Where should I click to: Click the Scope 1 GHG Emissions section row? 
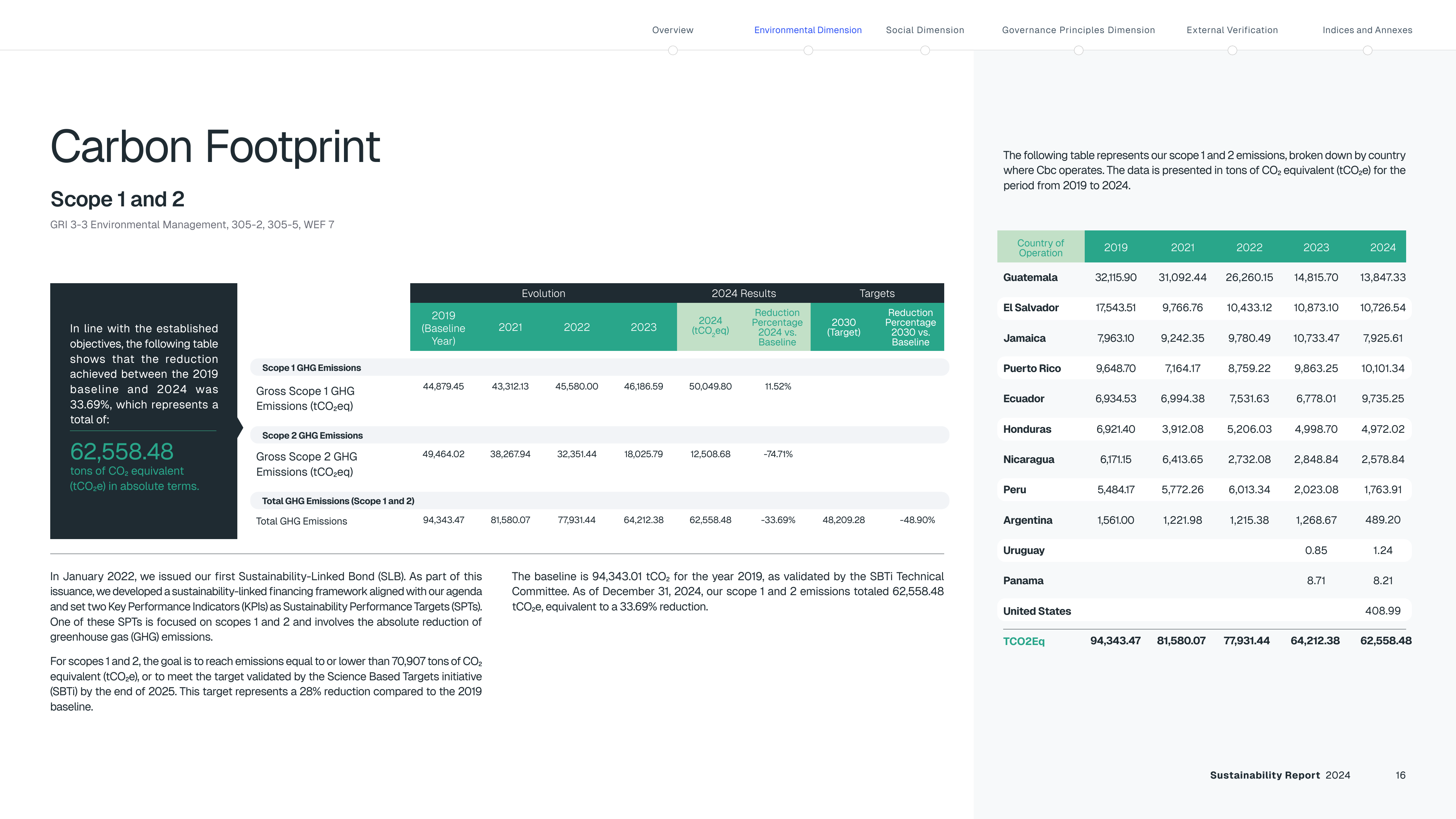click(x=600, y=367)
